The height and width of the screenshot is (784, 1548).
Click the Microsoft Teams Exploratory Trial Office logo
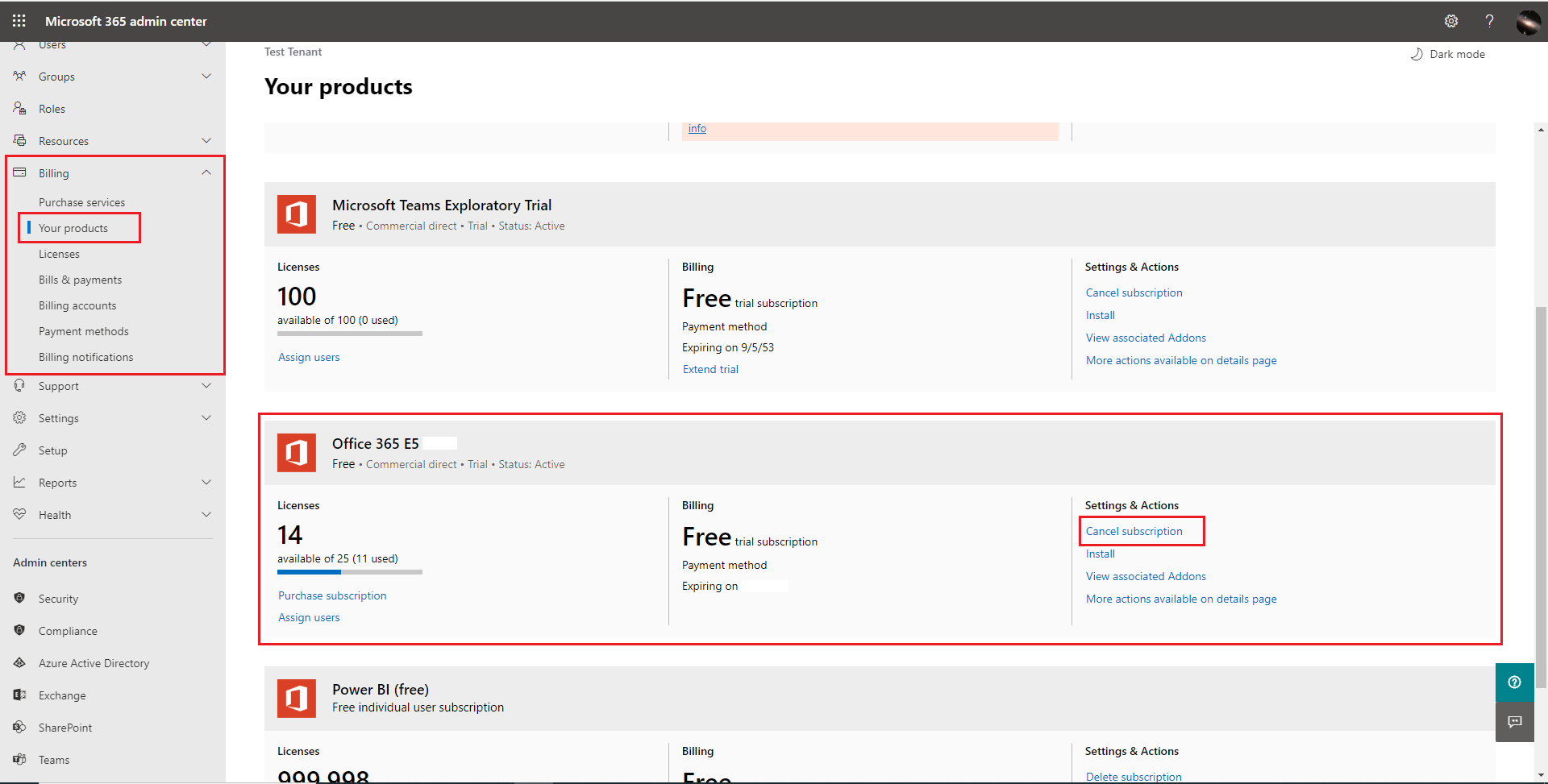tap(297, 214)
